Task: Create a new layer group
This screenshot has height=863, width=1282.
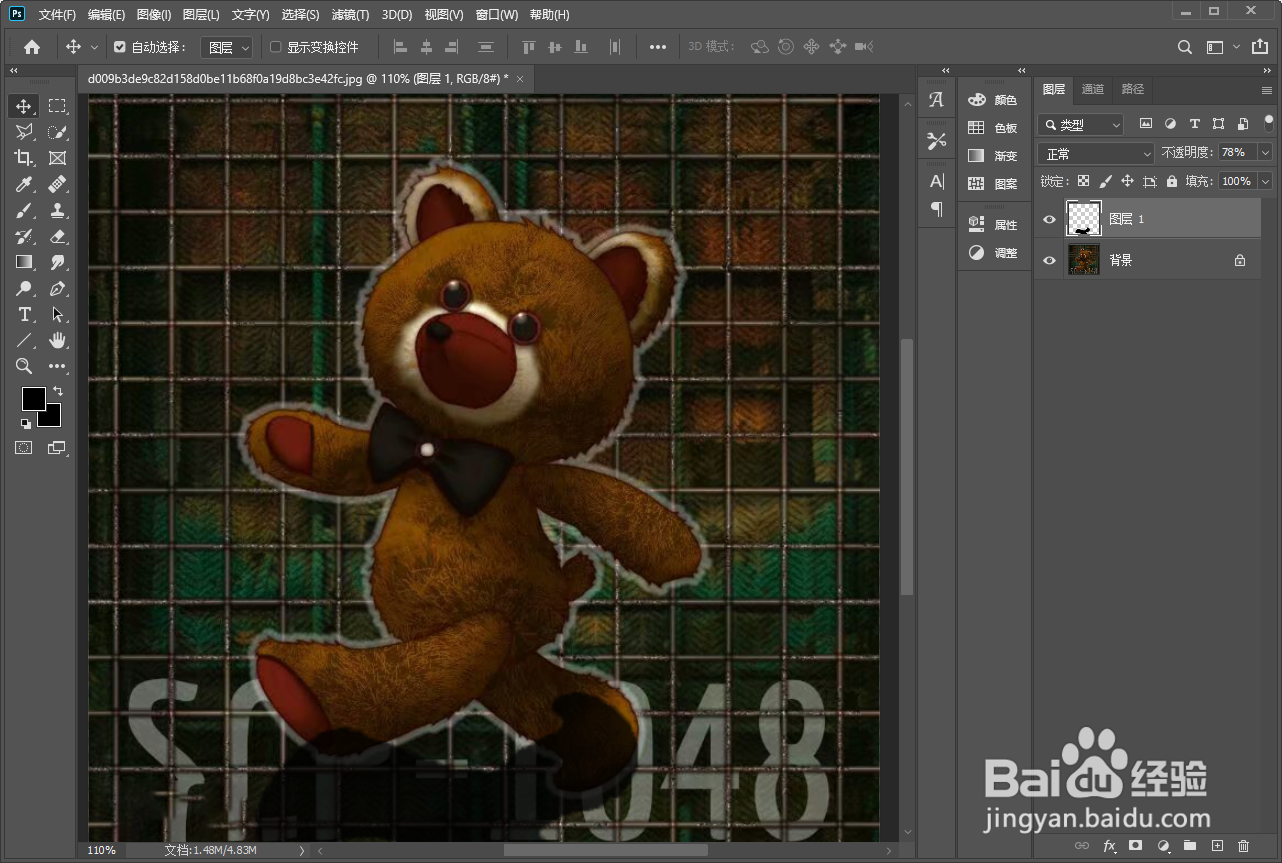Action: click(1190, 846)
